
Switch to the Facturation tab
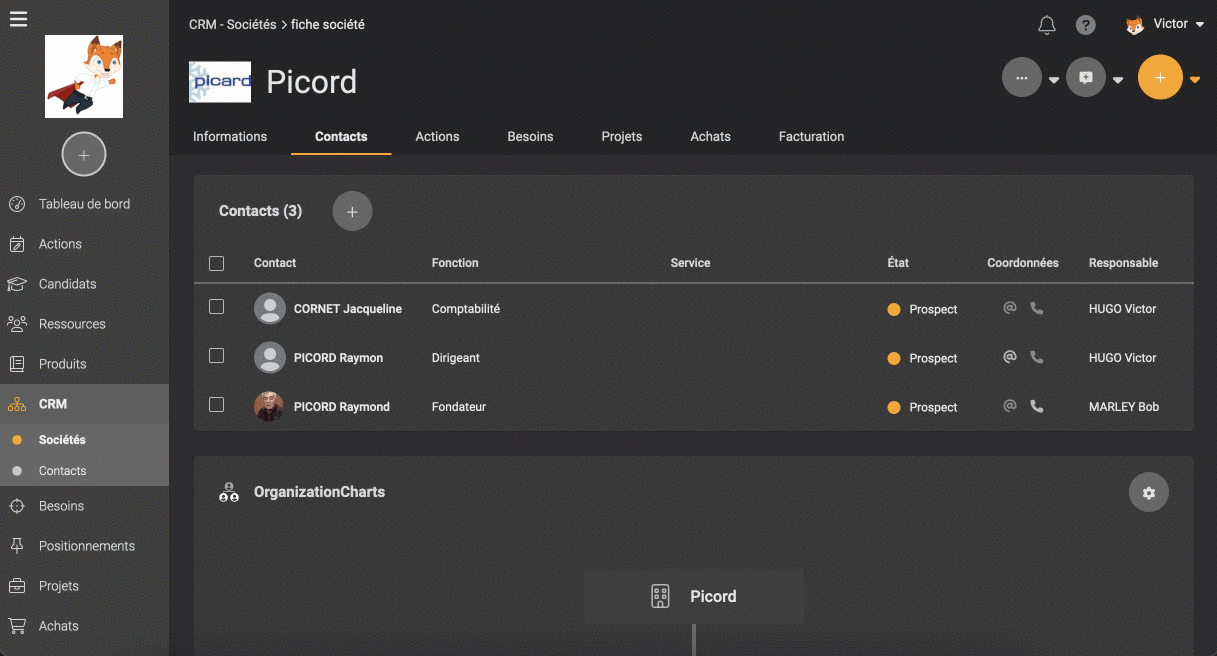(x=811, y=137)
